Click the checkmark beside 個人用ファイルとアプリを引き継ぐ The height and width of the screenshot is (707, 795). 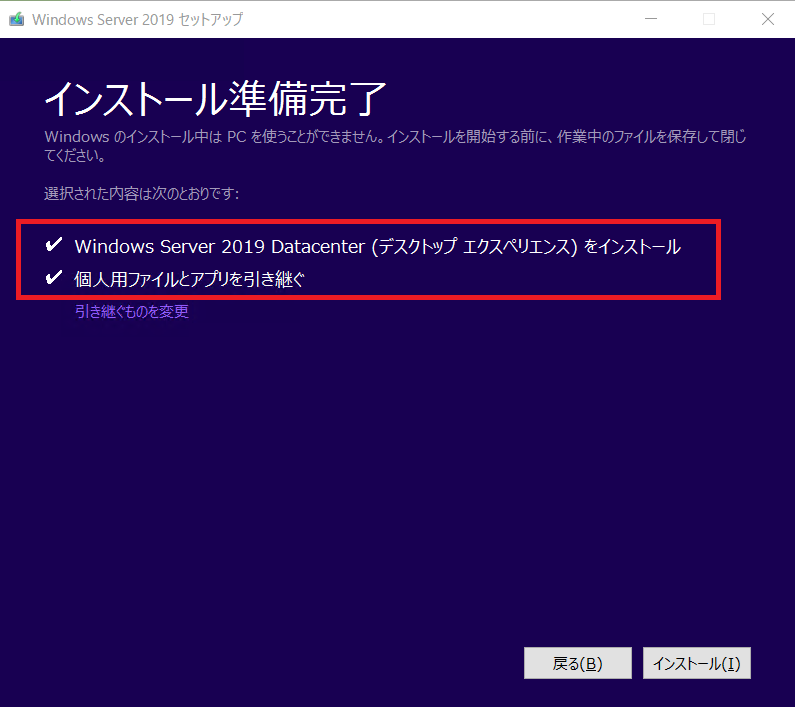pos(54,277)
